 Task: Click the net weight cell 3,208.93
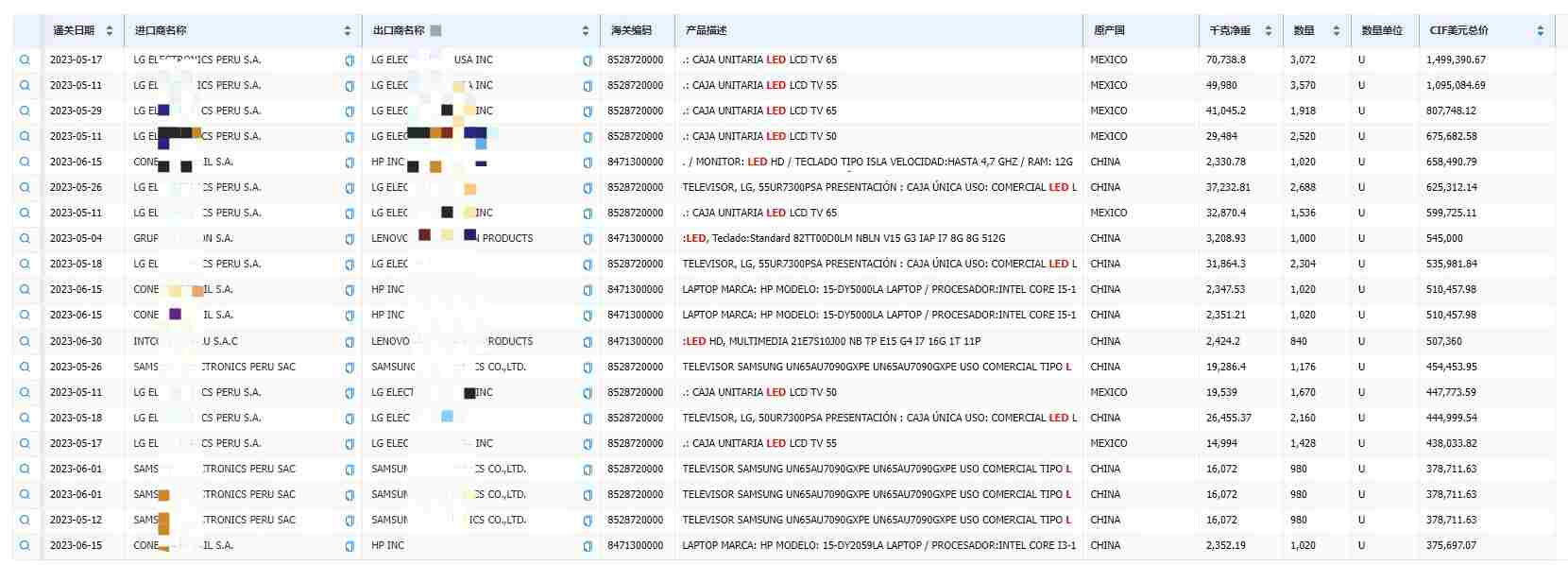tap(1225, 238)
